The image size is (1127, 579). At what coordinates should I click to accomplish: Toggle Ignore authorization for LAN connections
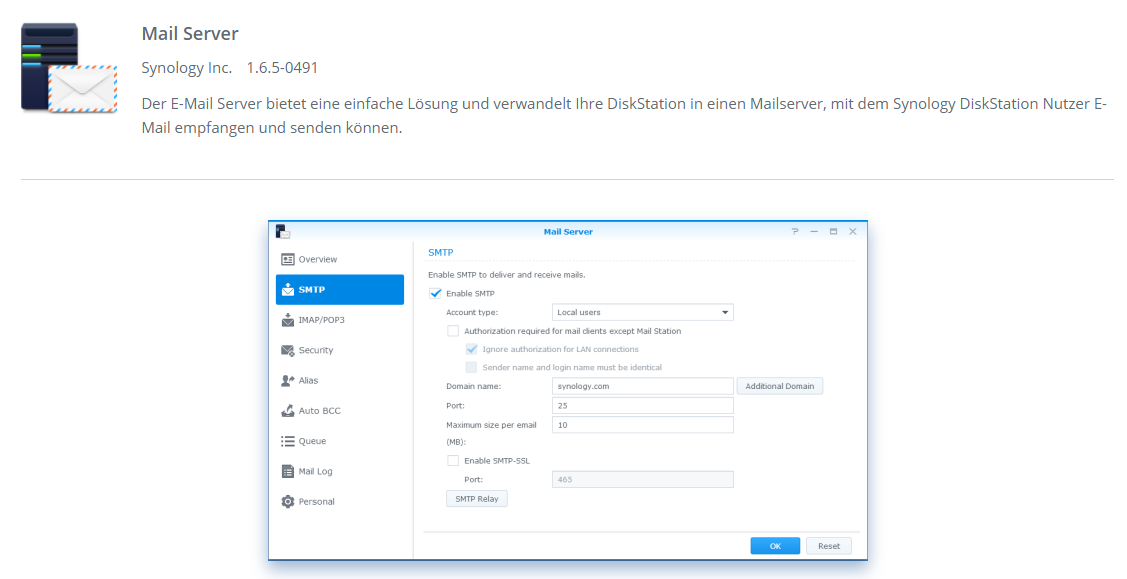472,349
